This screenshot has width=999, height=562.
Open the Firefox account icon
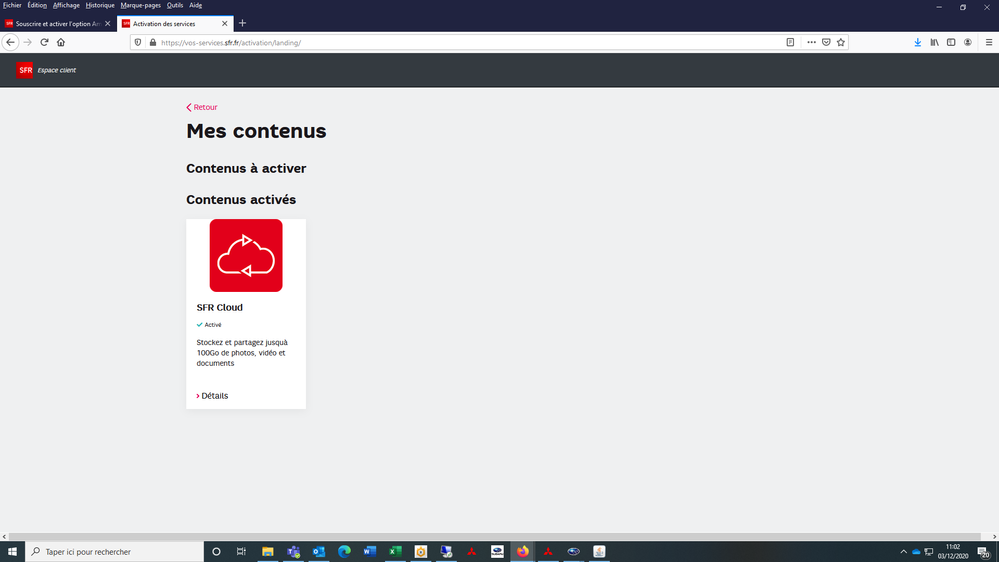tap(968, 42)
